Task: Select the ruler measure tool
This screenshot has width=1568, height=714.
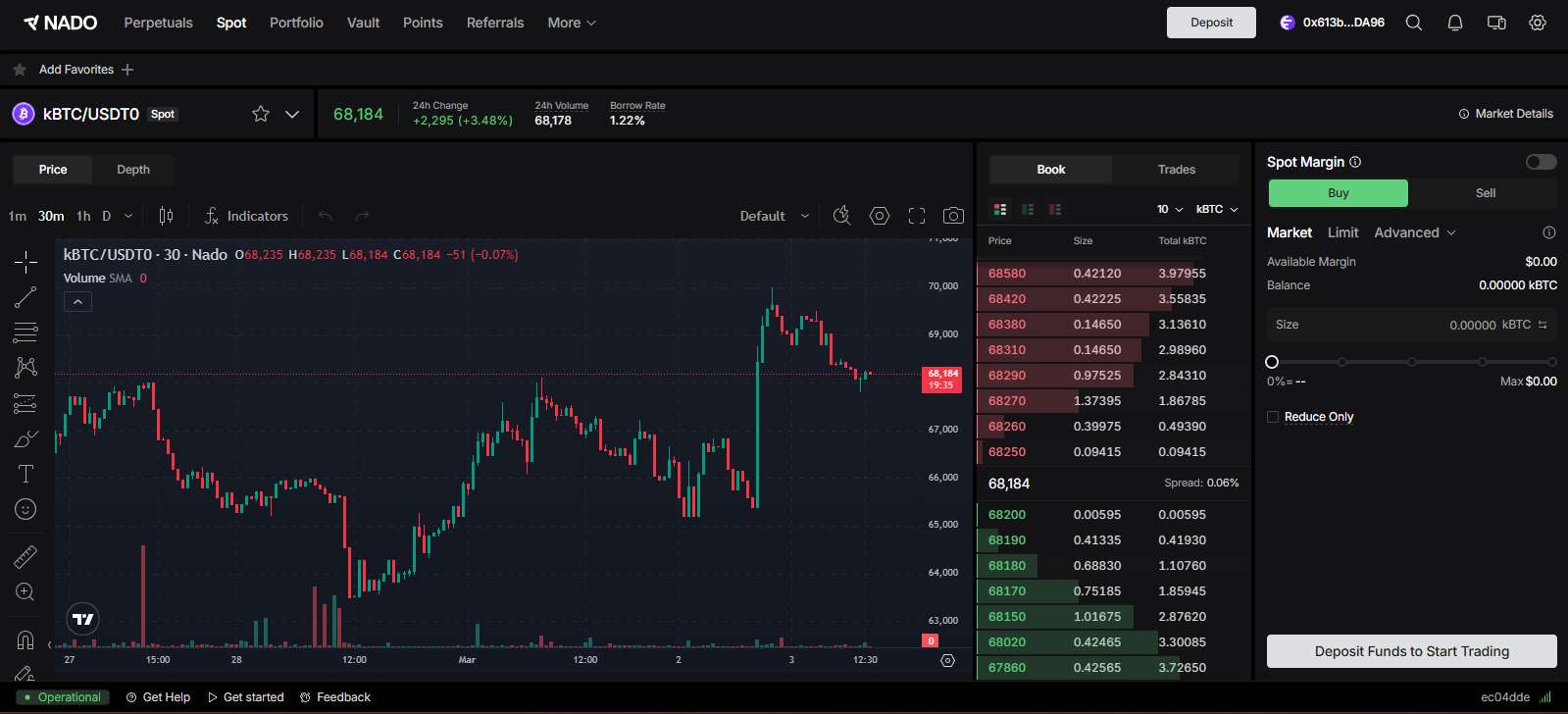Action: [x=25, y=557]
